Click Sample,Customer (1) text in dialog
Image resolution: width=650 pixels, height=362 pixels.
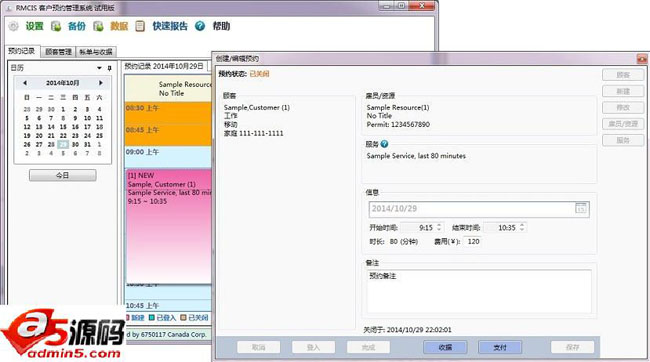[x=257, y=107]
